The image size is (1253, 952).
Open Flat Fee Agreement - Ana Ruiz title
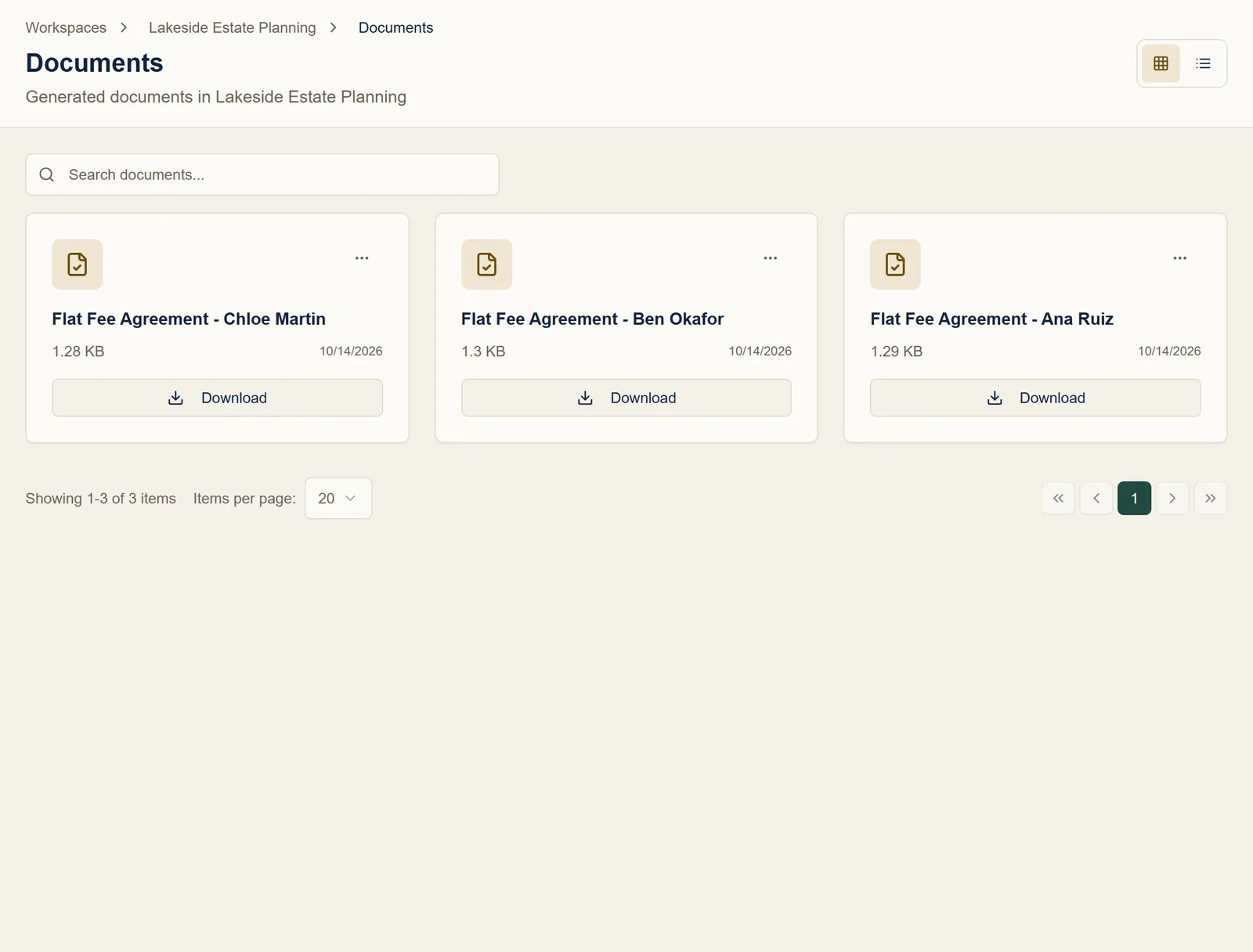(991, 319)
